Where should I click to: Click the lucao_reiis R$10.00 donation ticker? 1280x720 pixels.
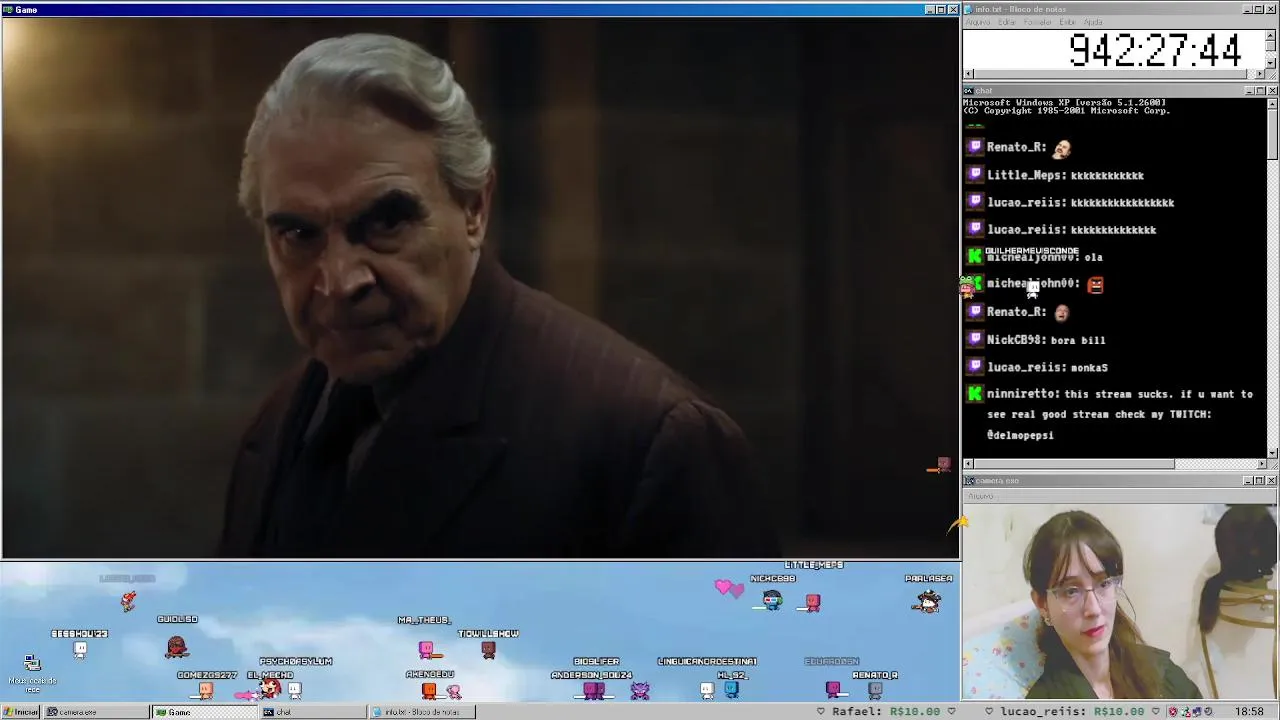[x=1072, y=712]
